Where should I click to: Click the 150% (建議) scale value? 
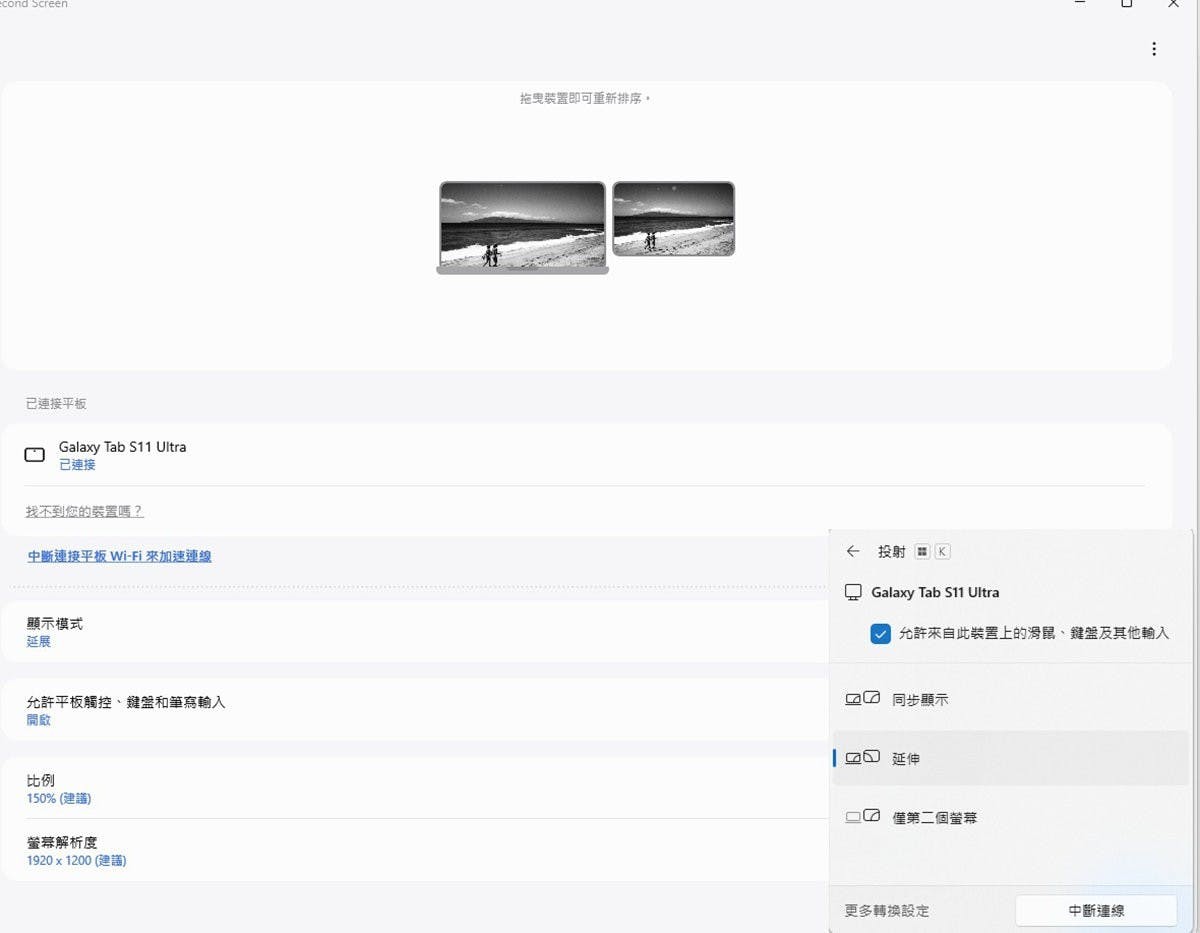point(59,799)
